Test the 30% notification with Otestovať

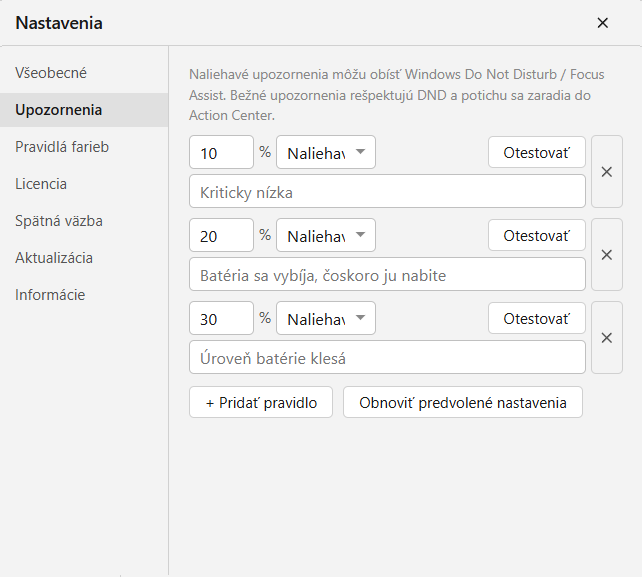pyautogui.click(x=536, y=318)
